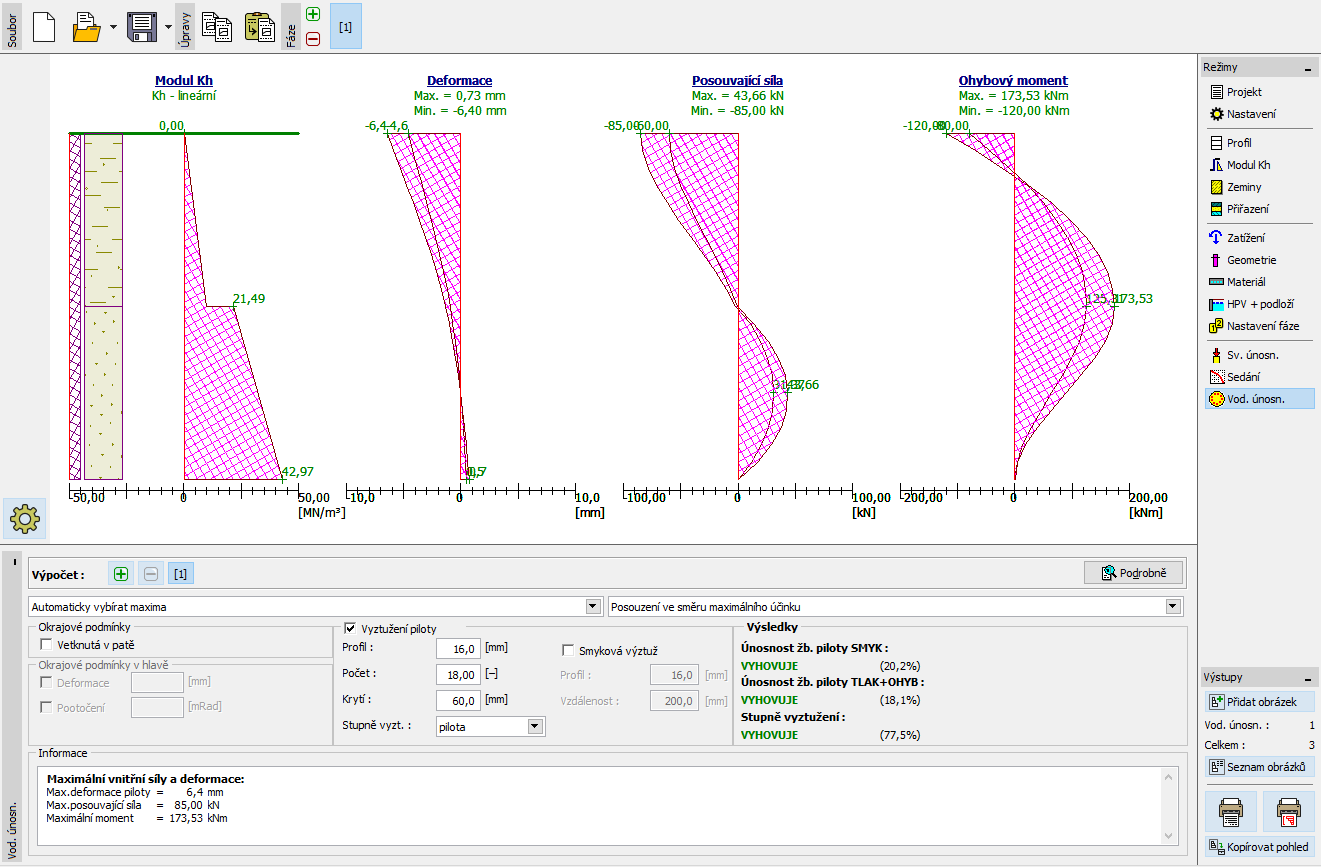Click the reinforcement Profil input 16,0
This screenshot has width=1321, height=867.
459,649
